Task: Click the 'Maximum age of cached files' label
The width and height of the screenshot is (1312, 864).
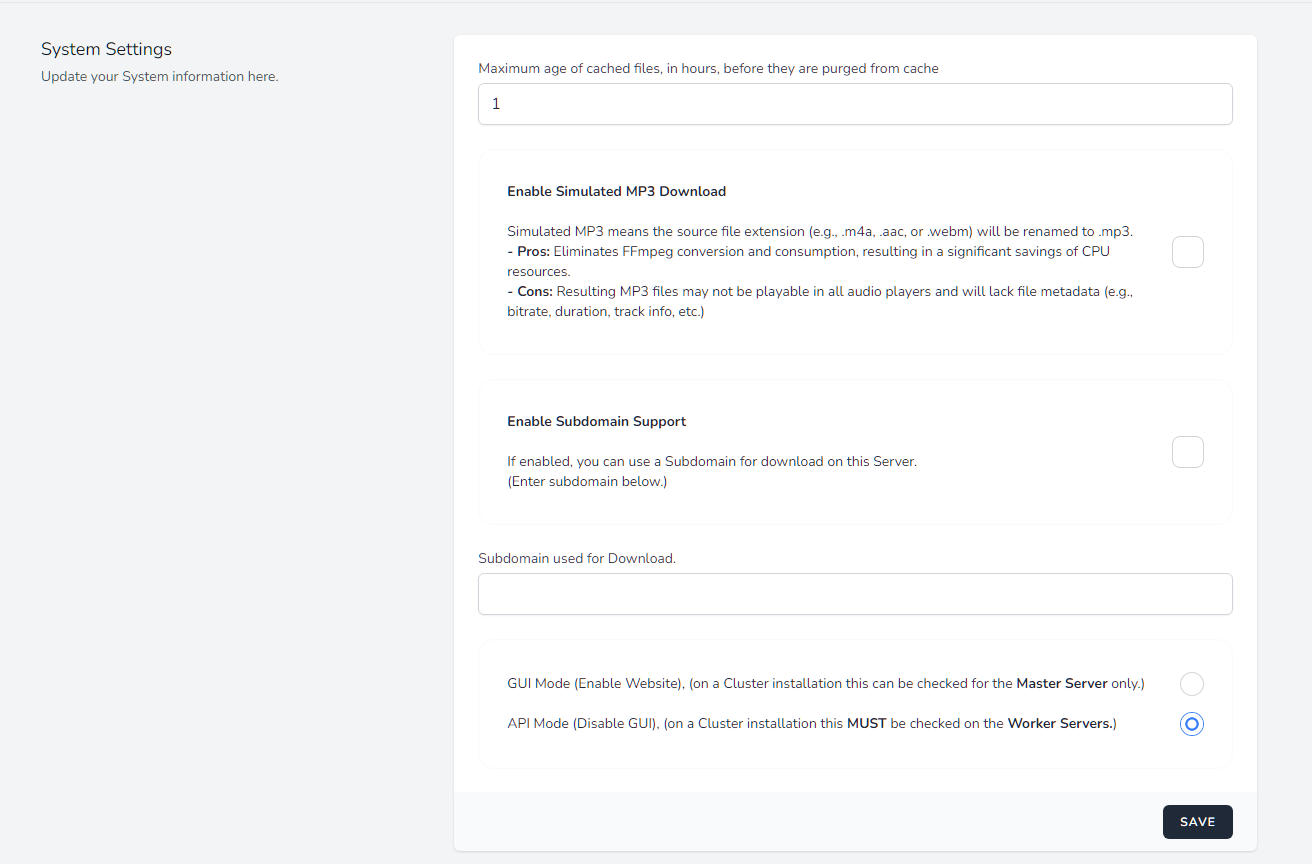Action: coord(708,68)
